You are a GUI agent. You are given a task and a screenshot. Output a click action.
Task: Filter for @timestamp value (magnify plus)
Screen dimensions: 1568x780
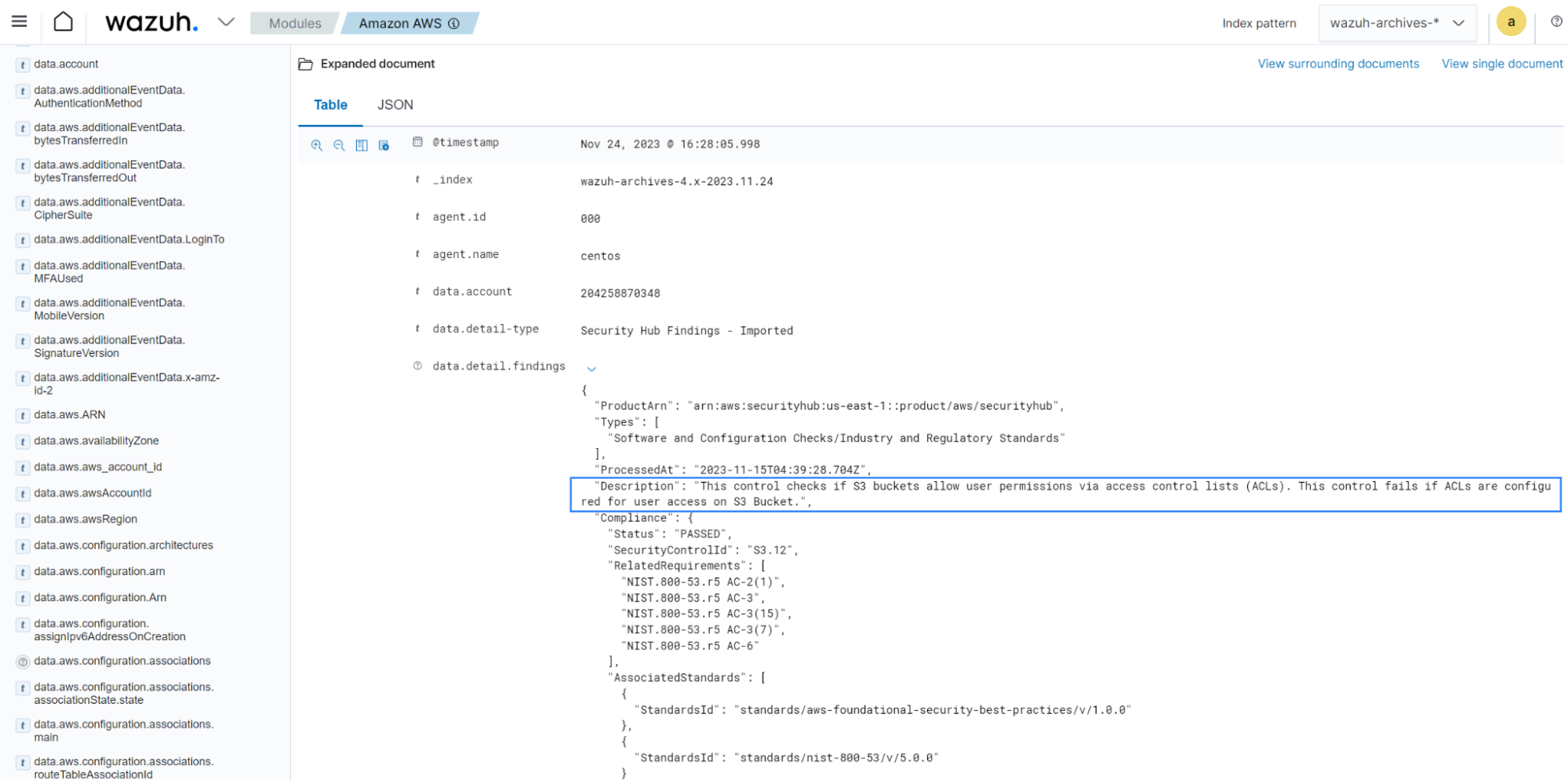(x=317, y=145)
